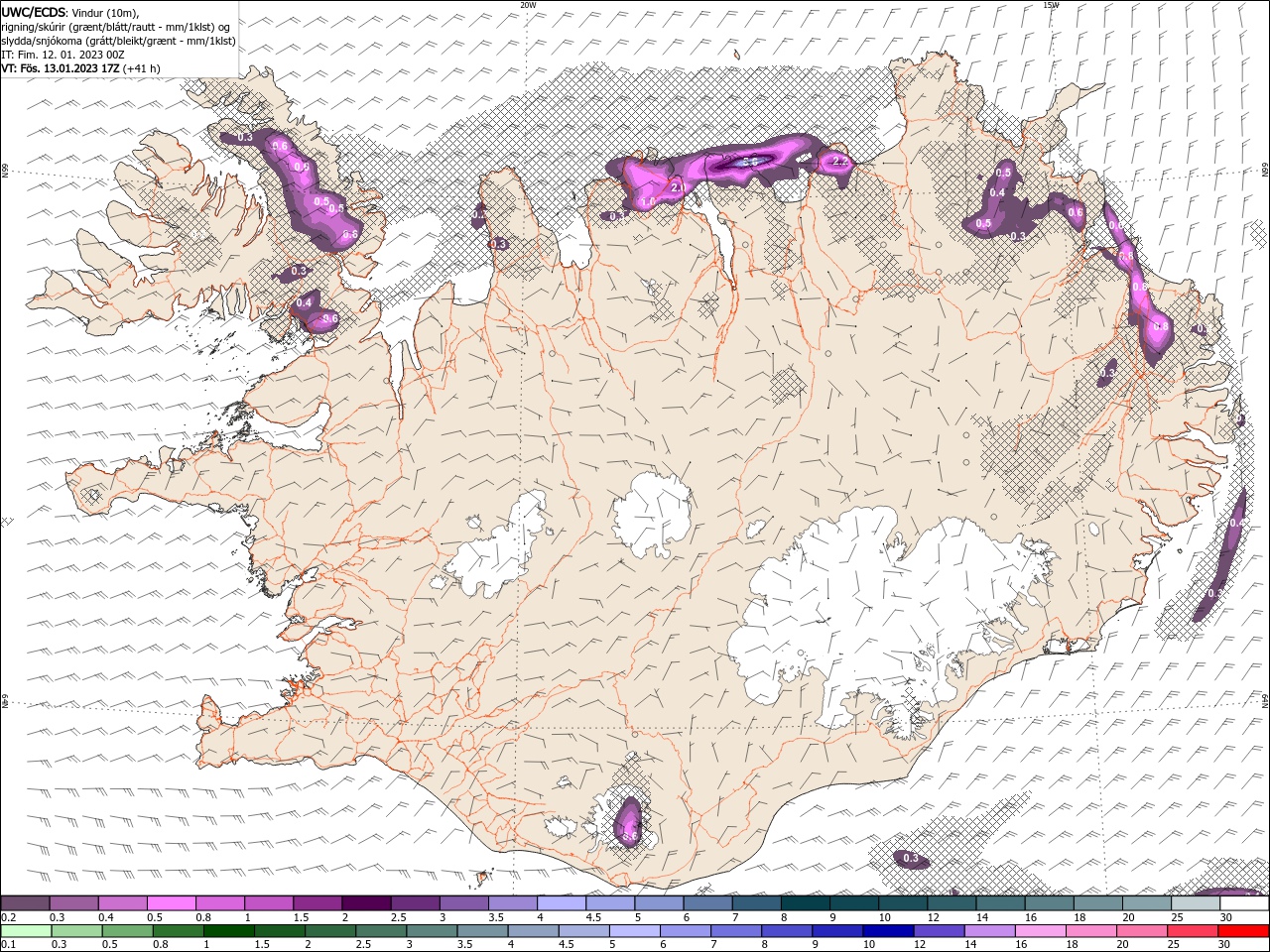
Task: Click the white above-30 snow swatch
Action: (x=1244, y=903)
